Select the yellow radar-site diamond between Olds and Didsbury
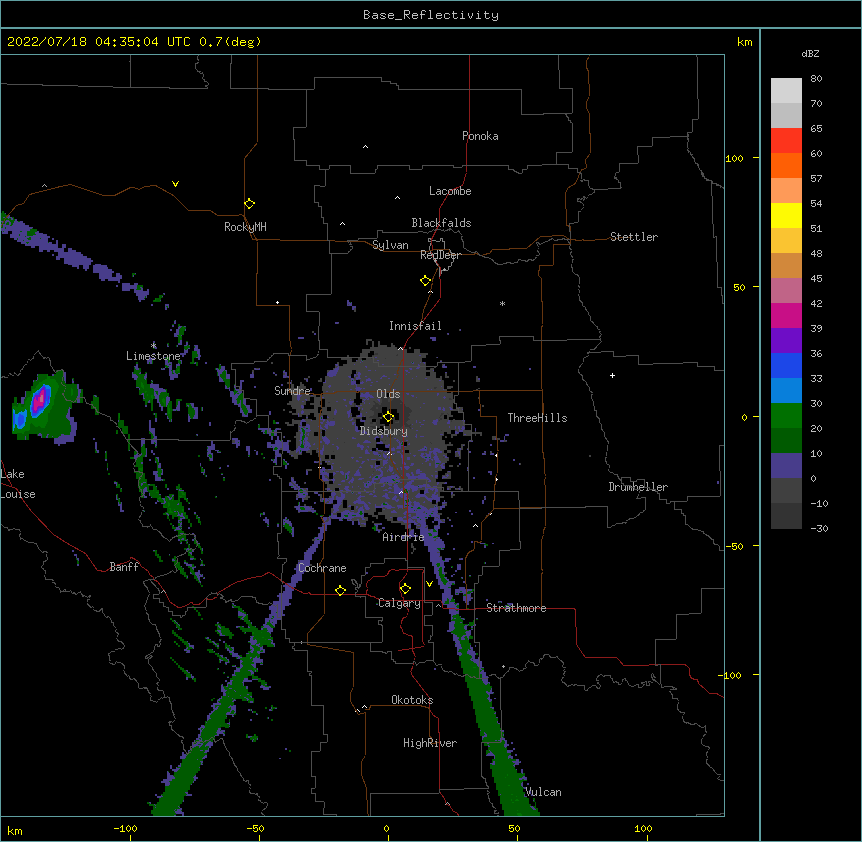This screenshot has height=842, width=862. 388,417
